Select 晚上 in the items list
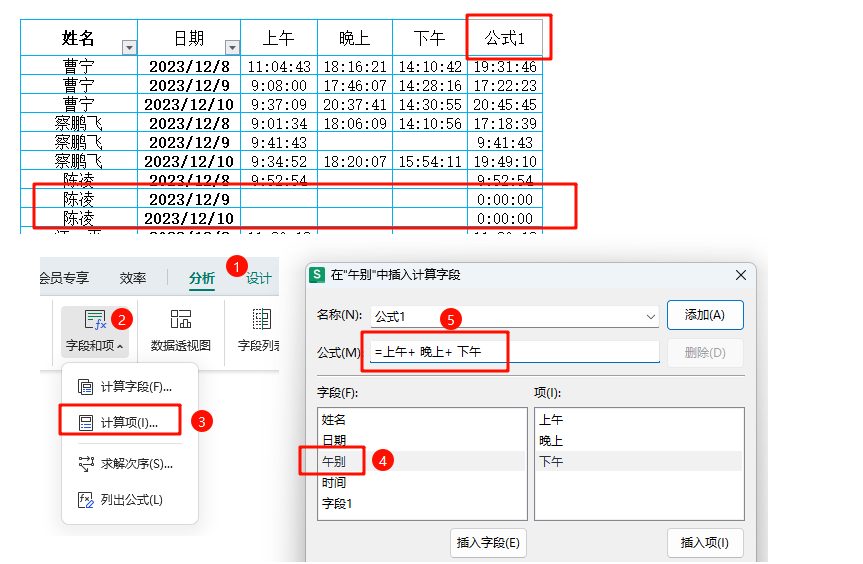This screenshot has width=863, height=564. [639, 441]
